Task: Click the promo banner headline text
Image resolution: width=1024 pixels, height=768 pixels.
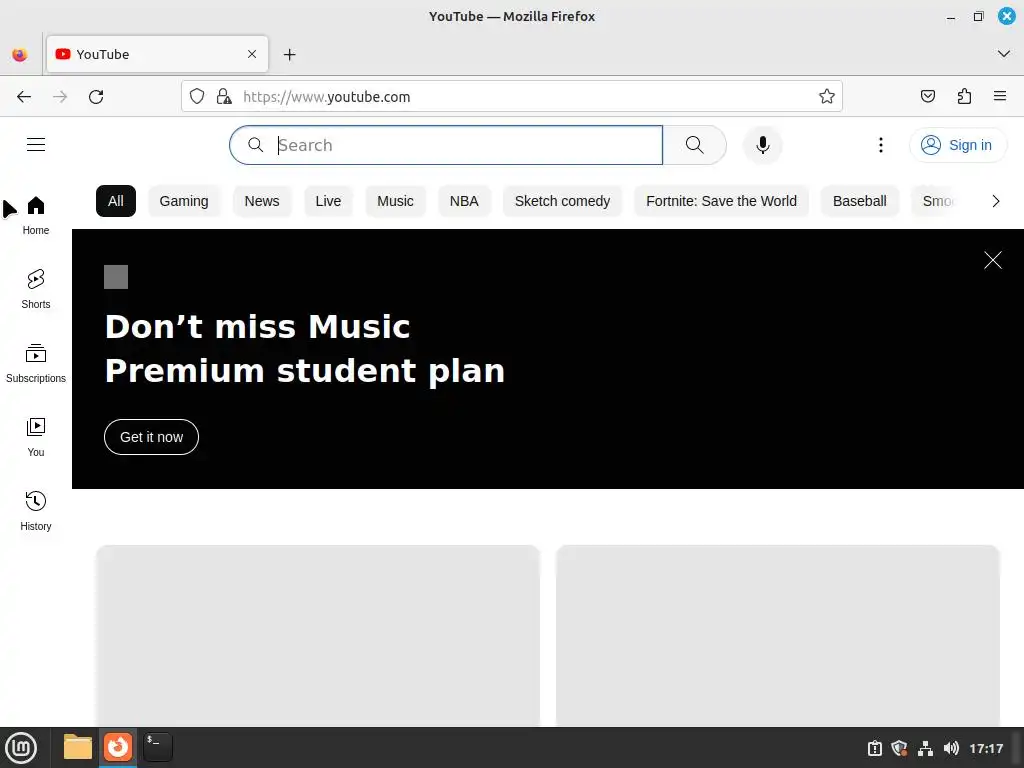Action: click(x=305, y=349)
